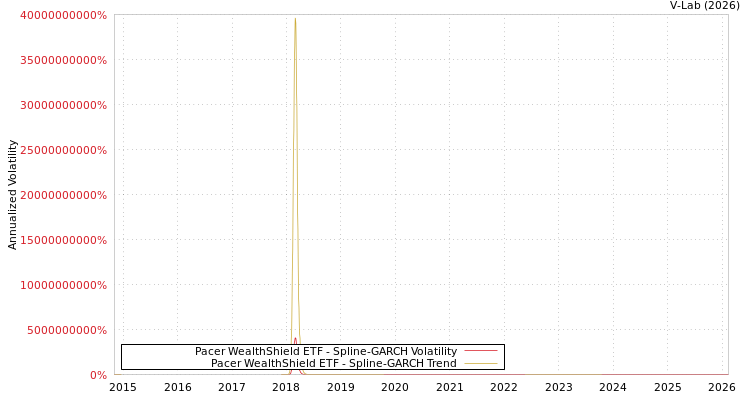Click the peak of the 2018 trend spike
The image size is (750, 400).
(x=295, y=19)
